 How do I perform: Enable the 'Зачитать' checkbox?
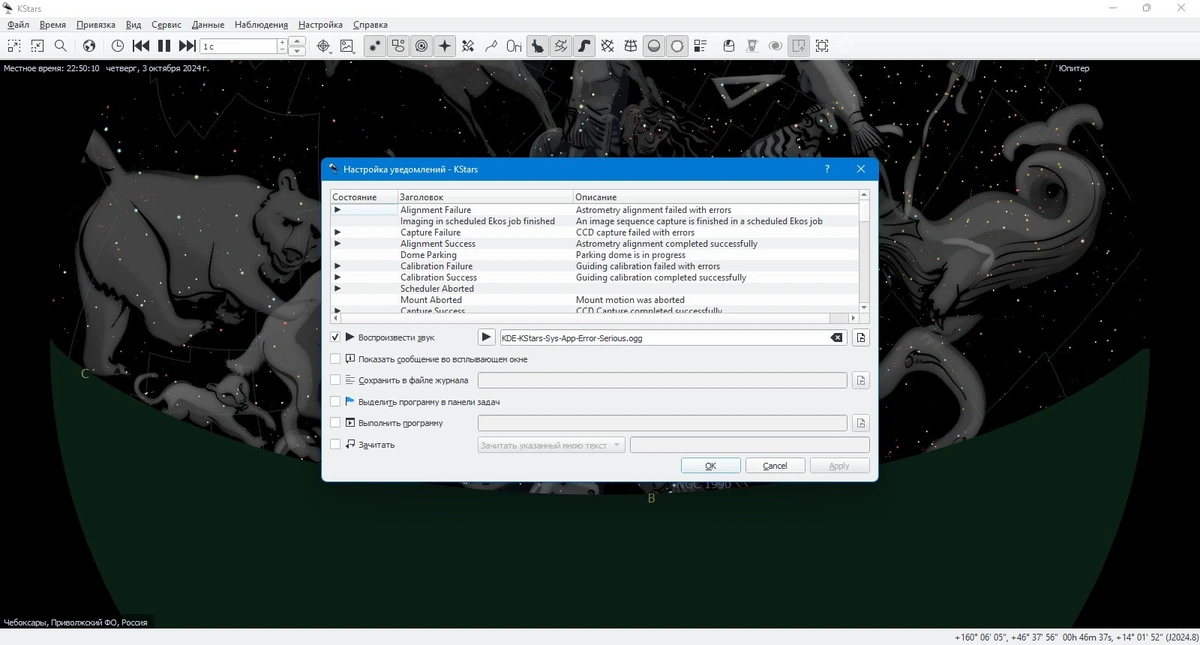tap(335, 445)
